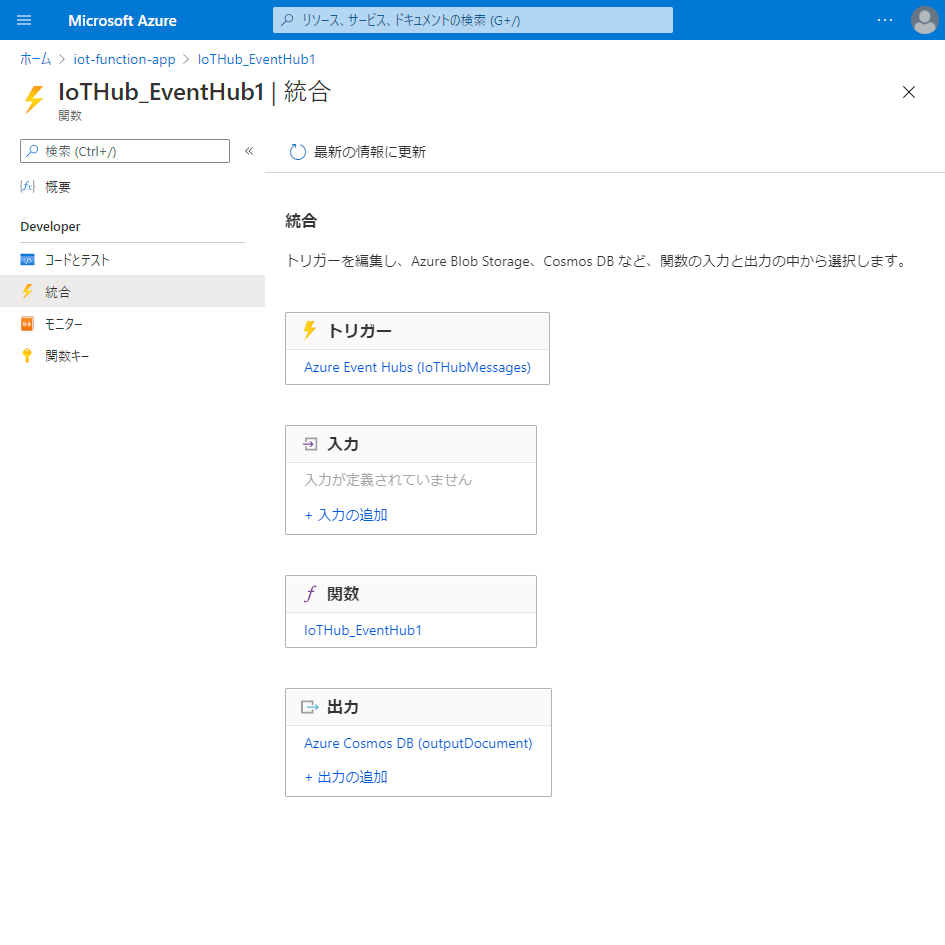Click the 概要 function icon in the sidebar
The width and height of the screenshot is (945, 945).
[28, 187]
